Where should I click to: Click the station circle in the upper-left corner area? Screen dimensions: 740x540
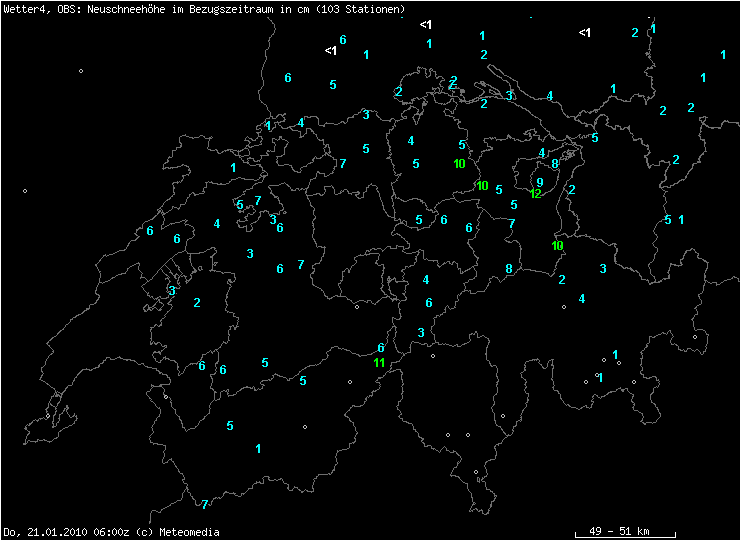tap(81, 70)
